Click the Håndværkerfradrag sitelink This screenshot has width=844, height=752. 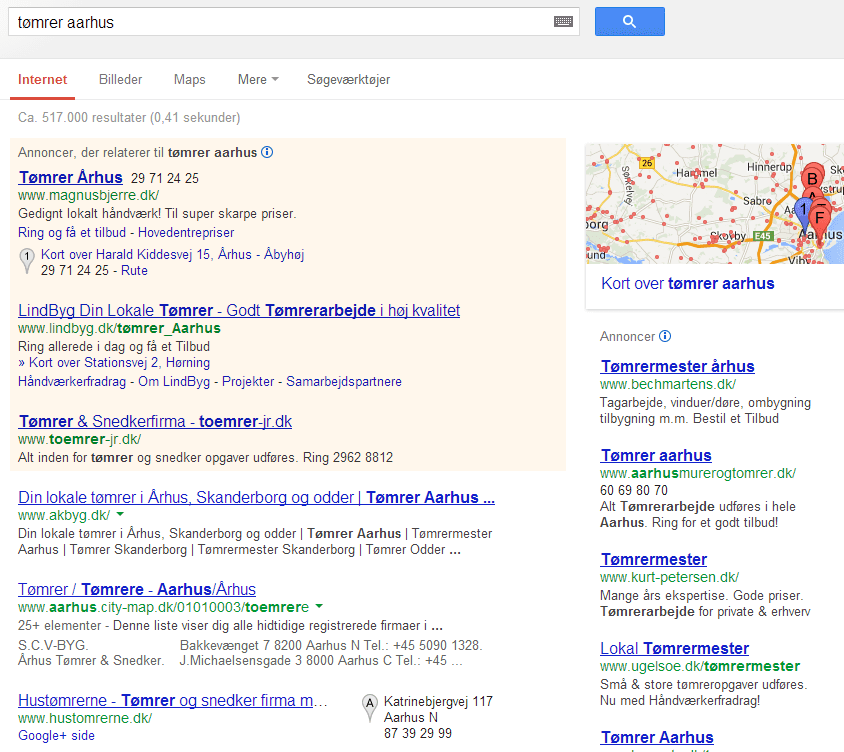coord(72,382)
